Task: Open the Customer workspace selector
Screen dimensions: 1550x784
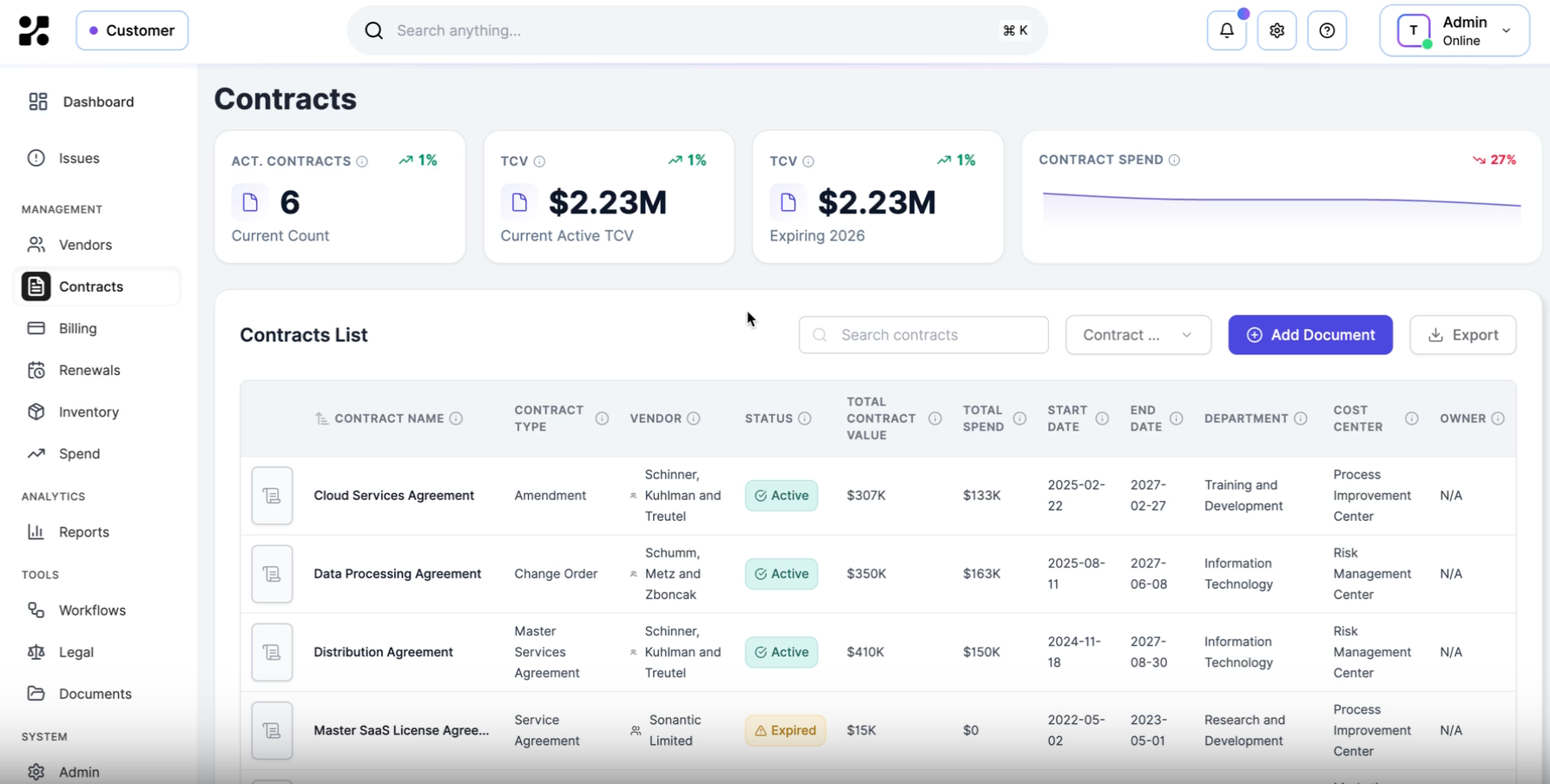Action: (132, 30)
